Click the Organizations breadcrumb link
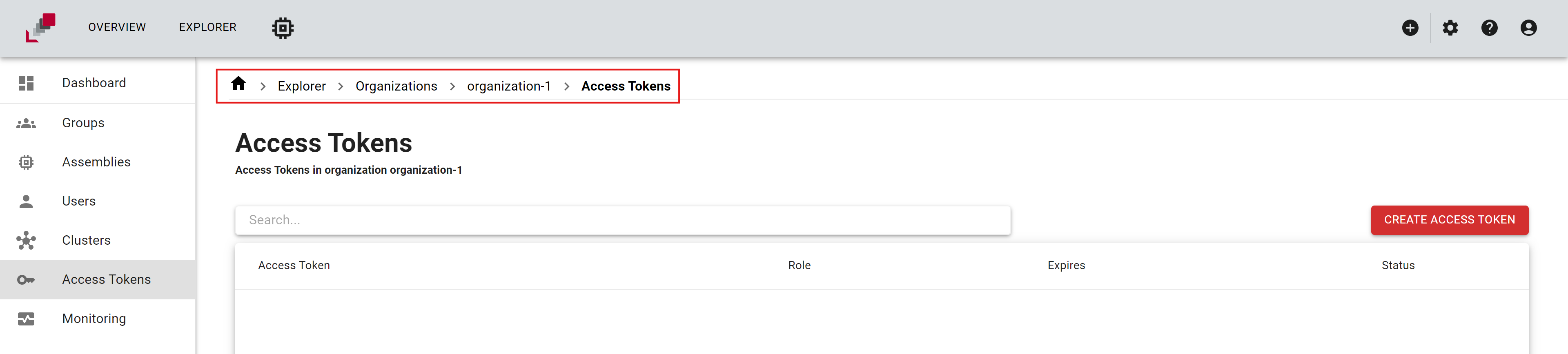1568x354 pixels. pos(396,86)
